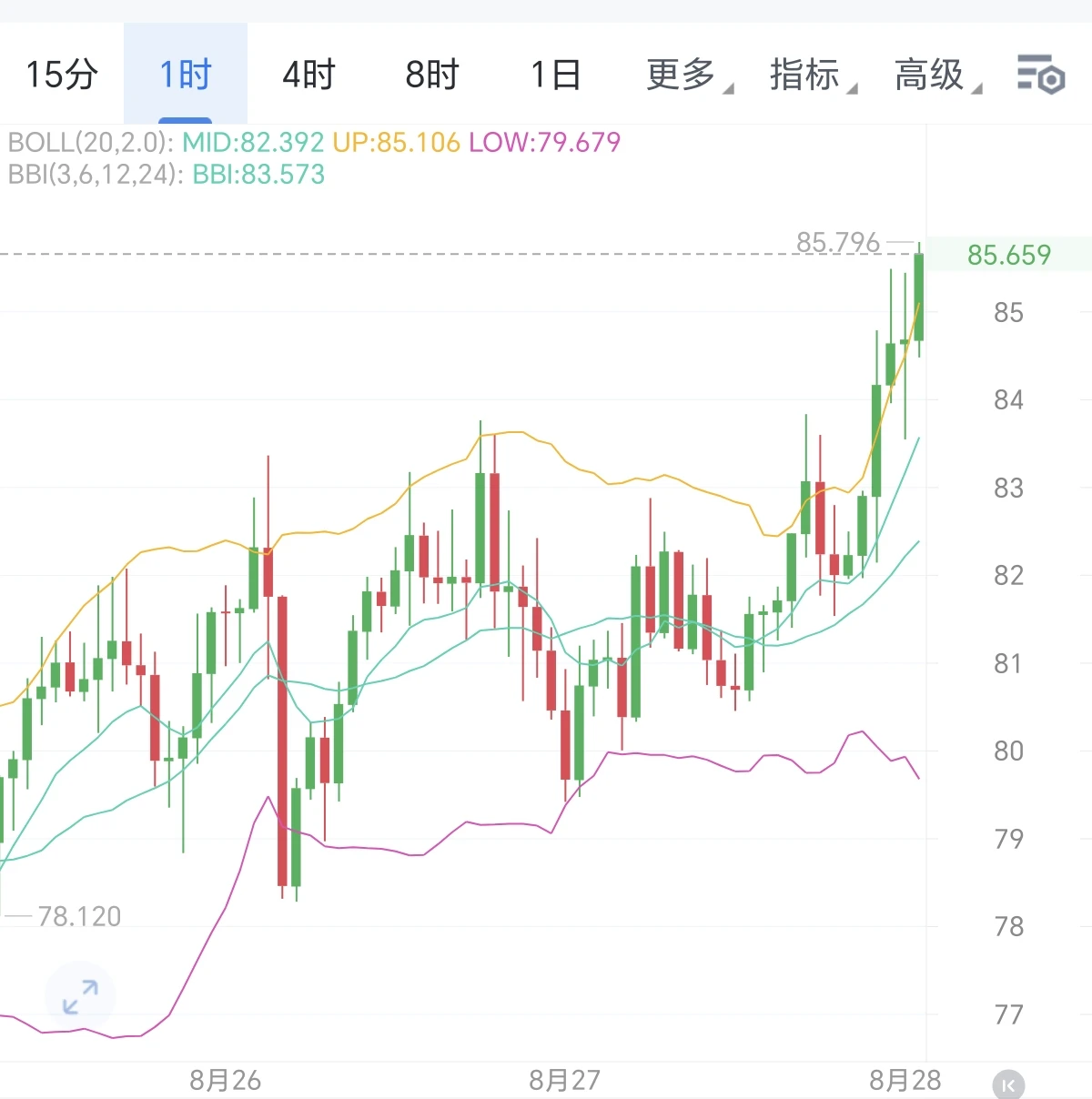1092x1099 pixels.
Task: Click the LOW:79.679 value
Action: pyautogui.click(x=544, y=142)
